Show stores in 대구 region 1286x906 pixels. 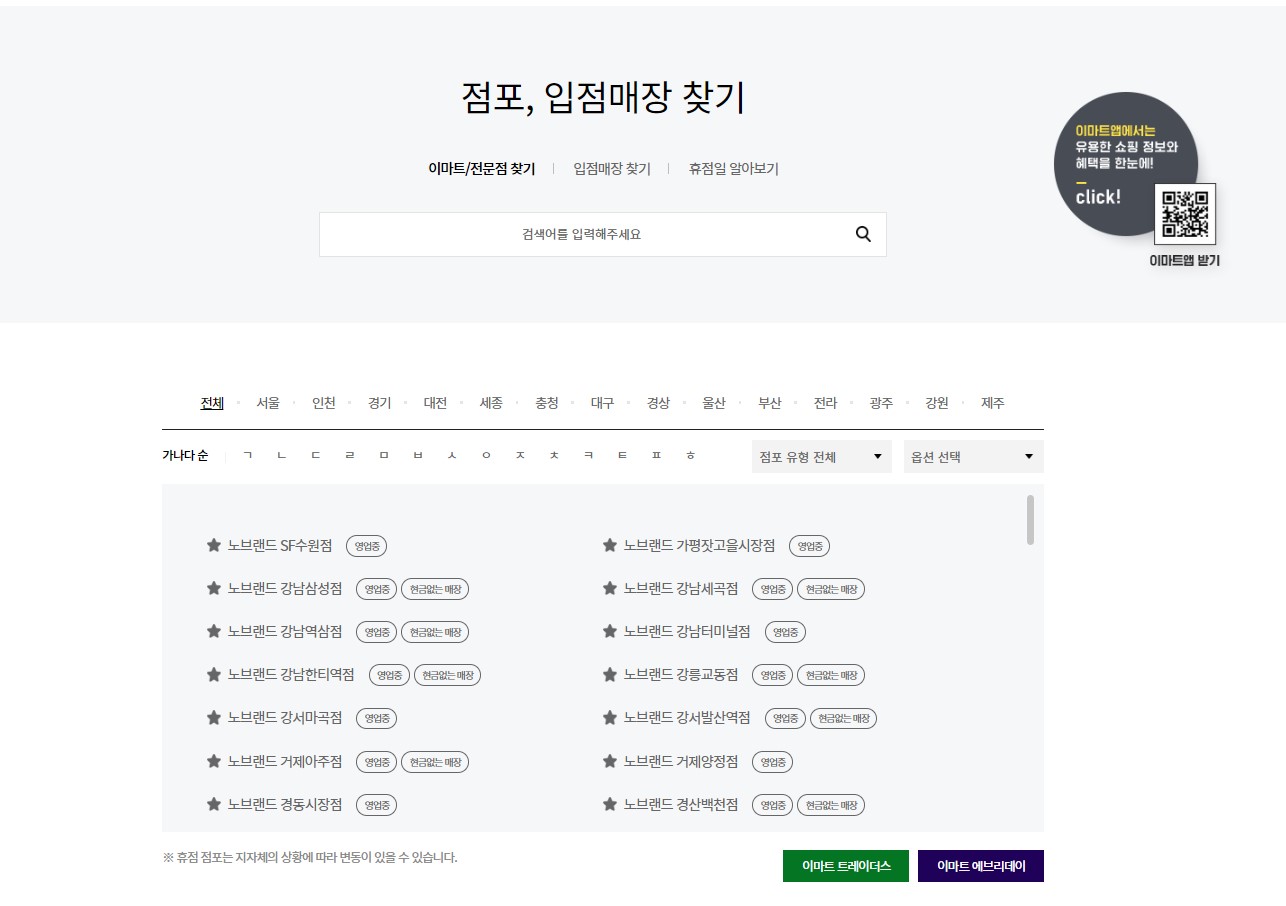point(602,403)
